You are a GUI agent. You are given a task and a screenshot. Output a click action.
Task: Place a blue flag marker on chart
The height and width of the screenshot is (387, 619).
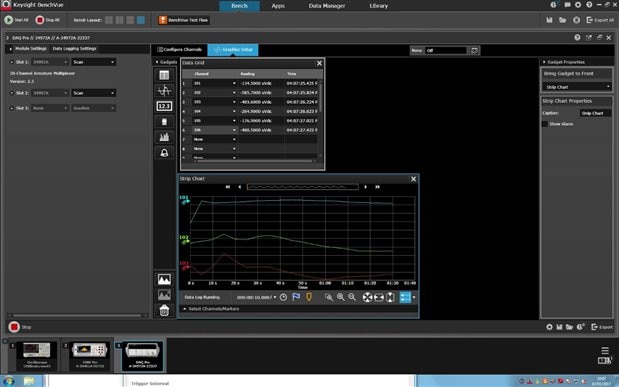coord(296,297)
